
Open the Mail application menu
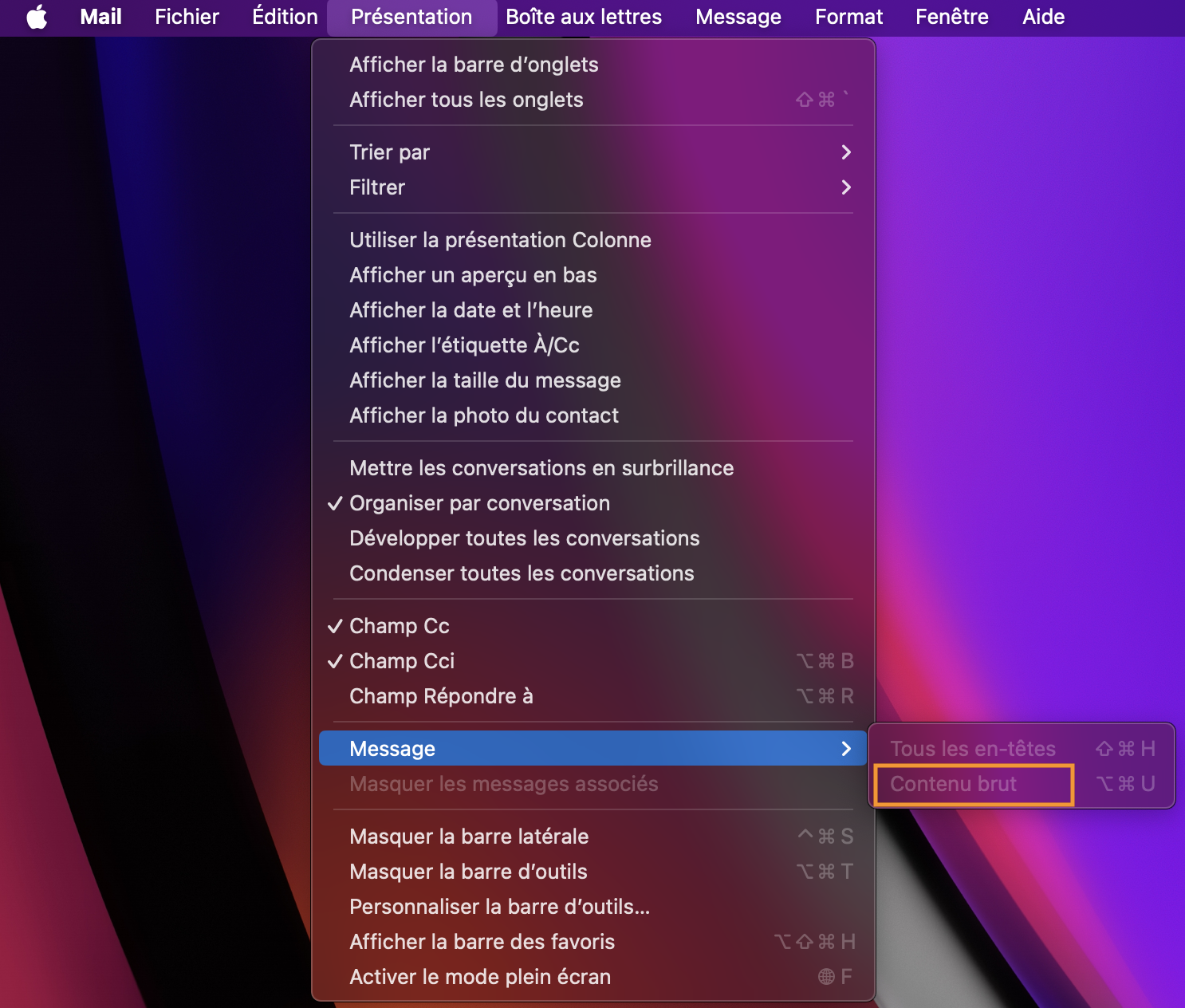tap(101, 17)
